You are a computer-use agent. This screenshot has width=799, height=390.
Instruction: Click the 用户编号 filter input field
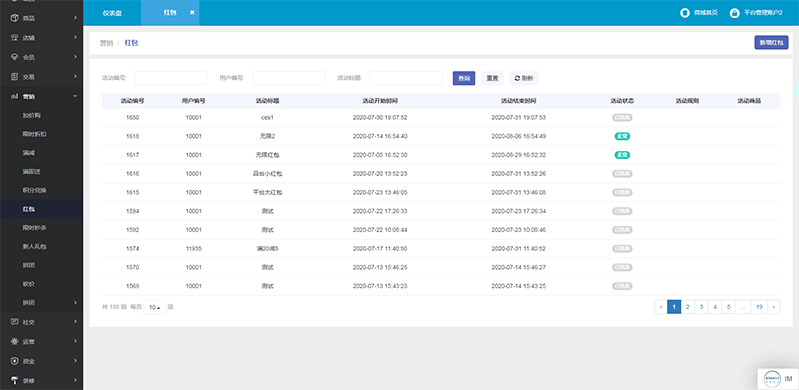pos(288,79)
